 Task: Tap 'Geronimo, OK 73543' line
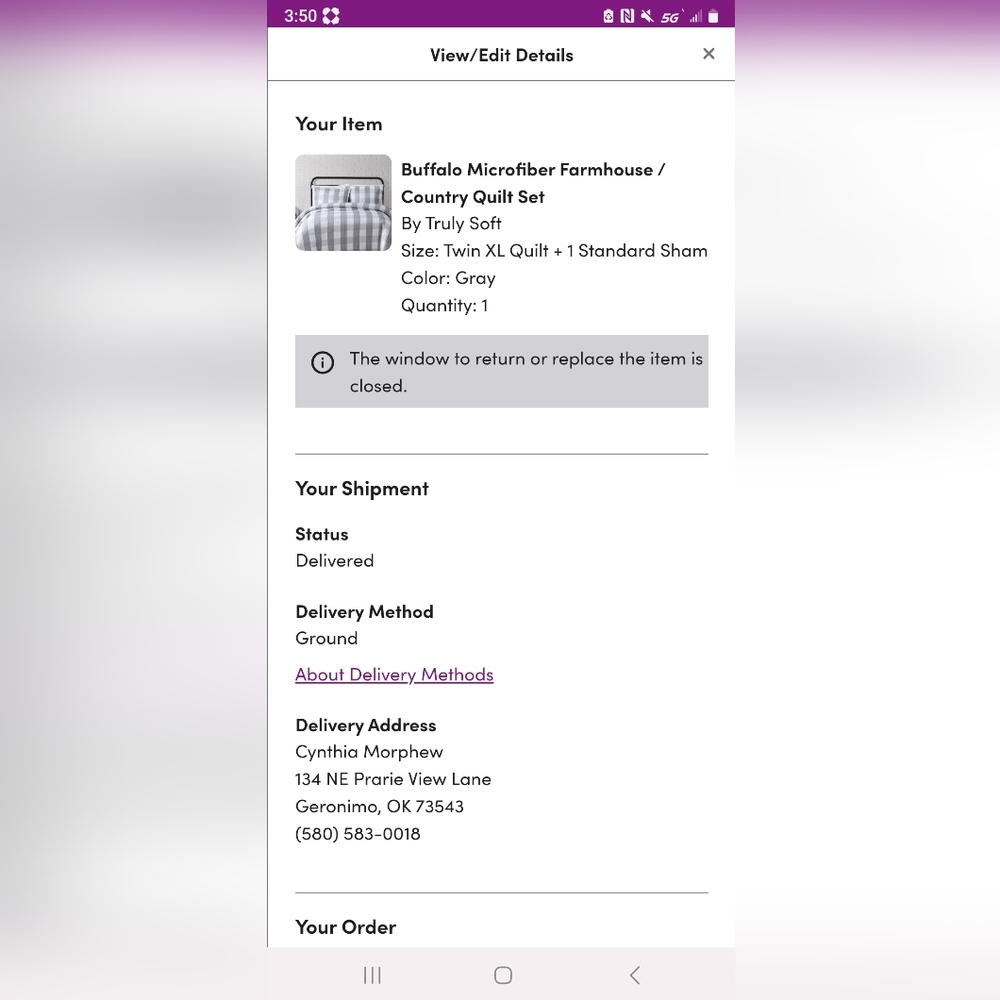(x=379, y=807)
